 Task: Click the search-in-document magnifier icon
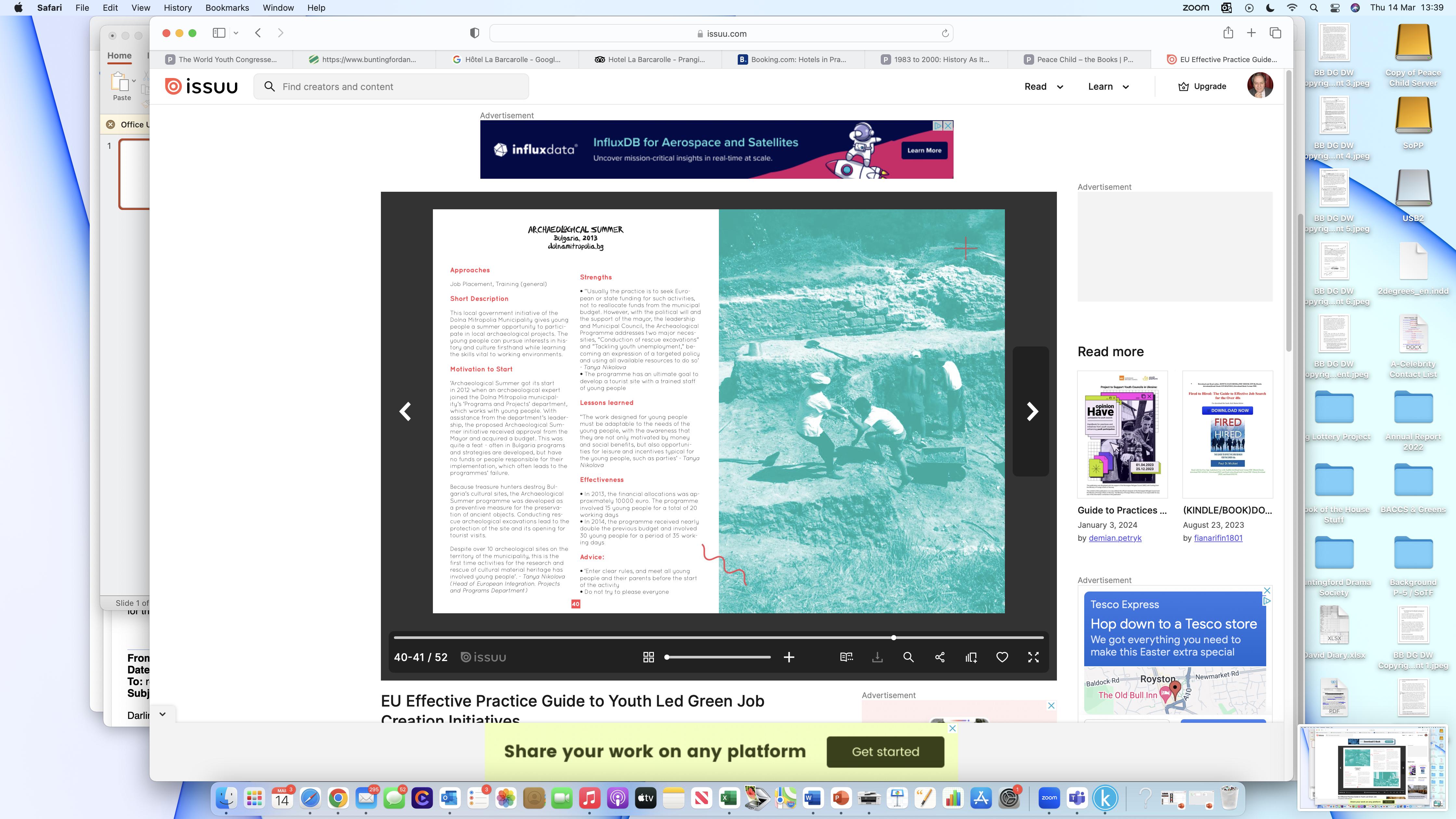(x=908, y=657)
